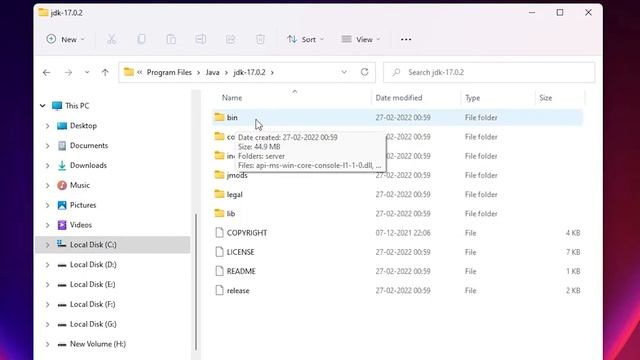Click the Rename icon in toolbar

point(200,40)
